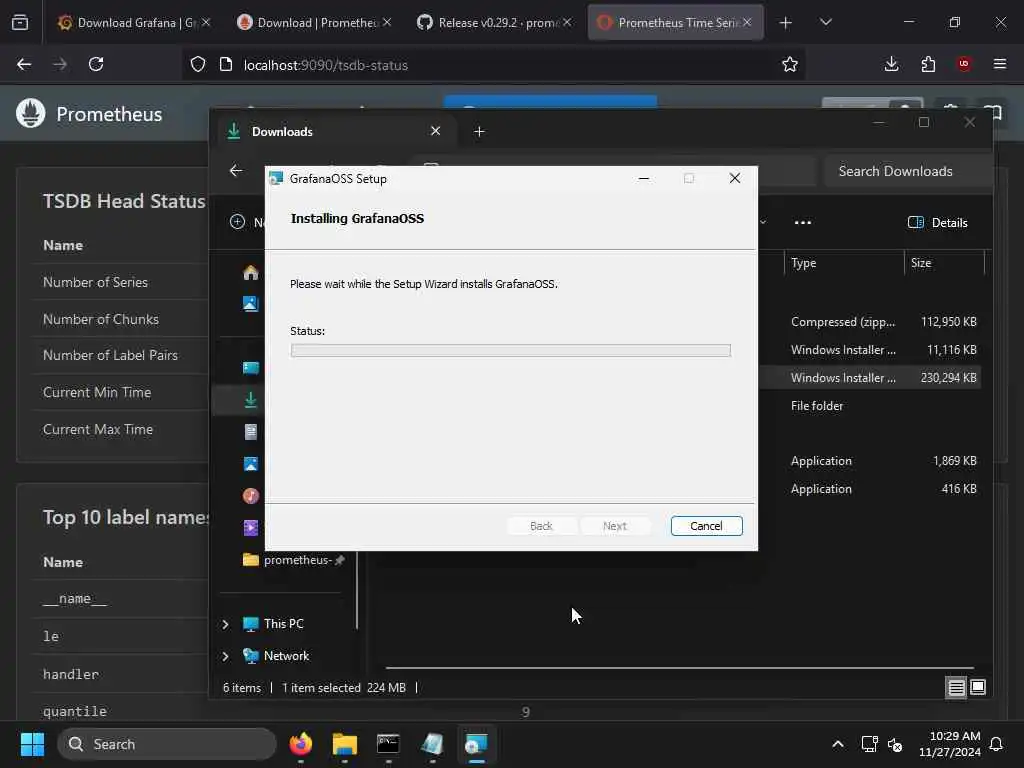Cancel the GrafanaOSS installation
This screenshot has height=768, width=1024.
[x=706, y=526]
